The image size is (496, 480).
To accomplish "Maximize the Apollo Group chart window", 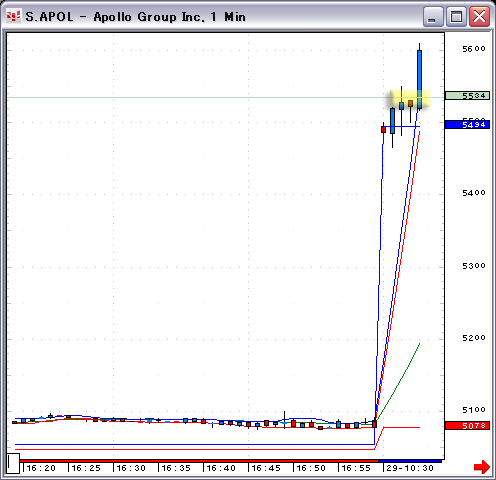I will click(x=456, y=16).
